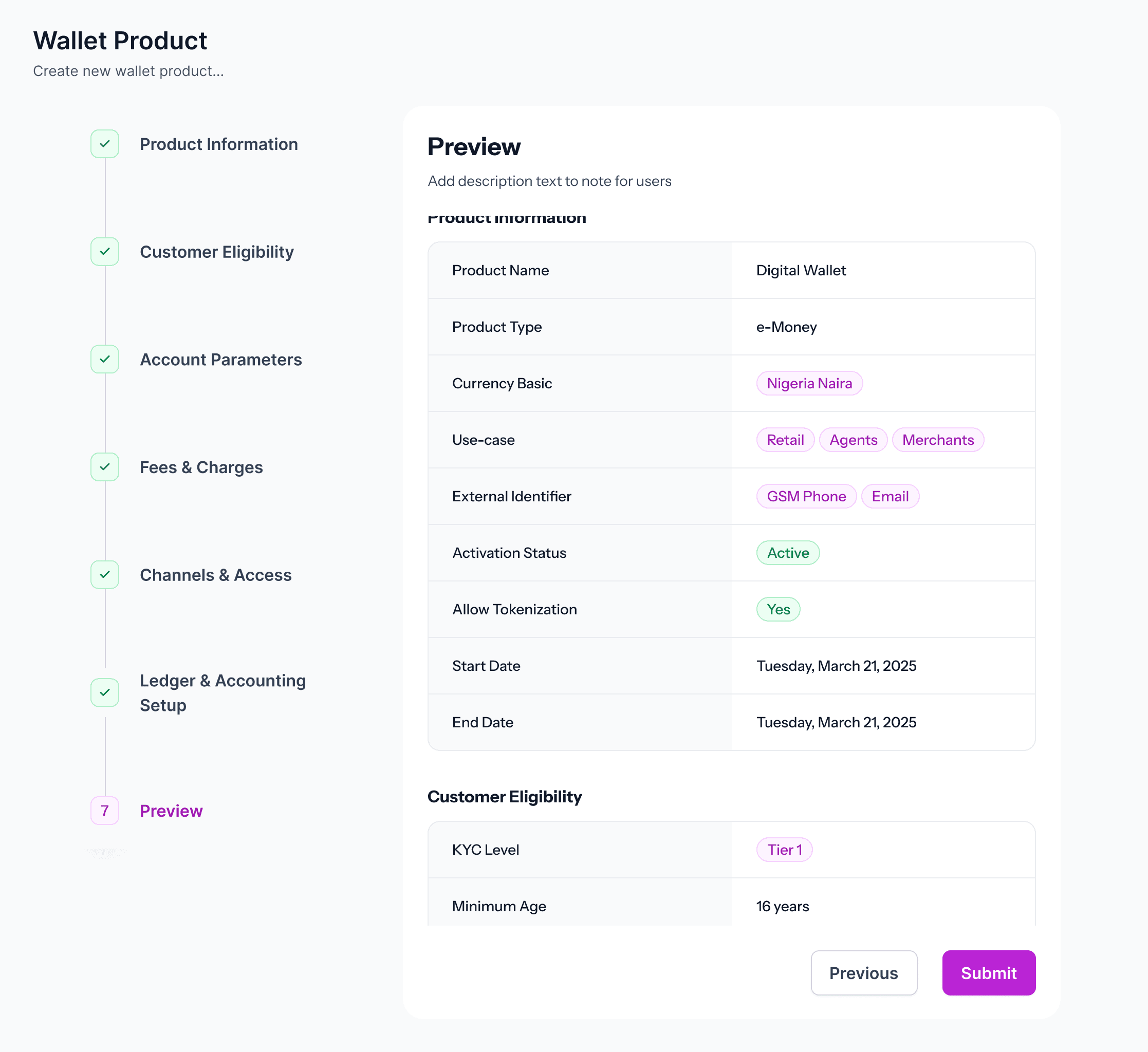Click the KYC Level label
1148x1052 pixels.
(x=485, y=849)
